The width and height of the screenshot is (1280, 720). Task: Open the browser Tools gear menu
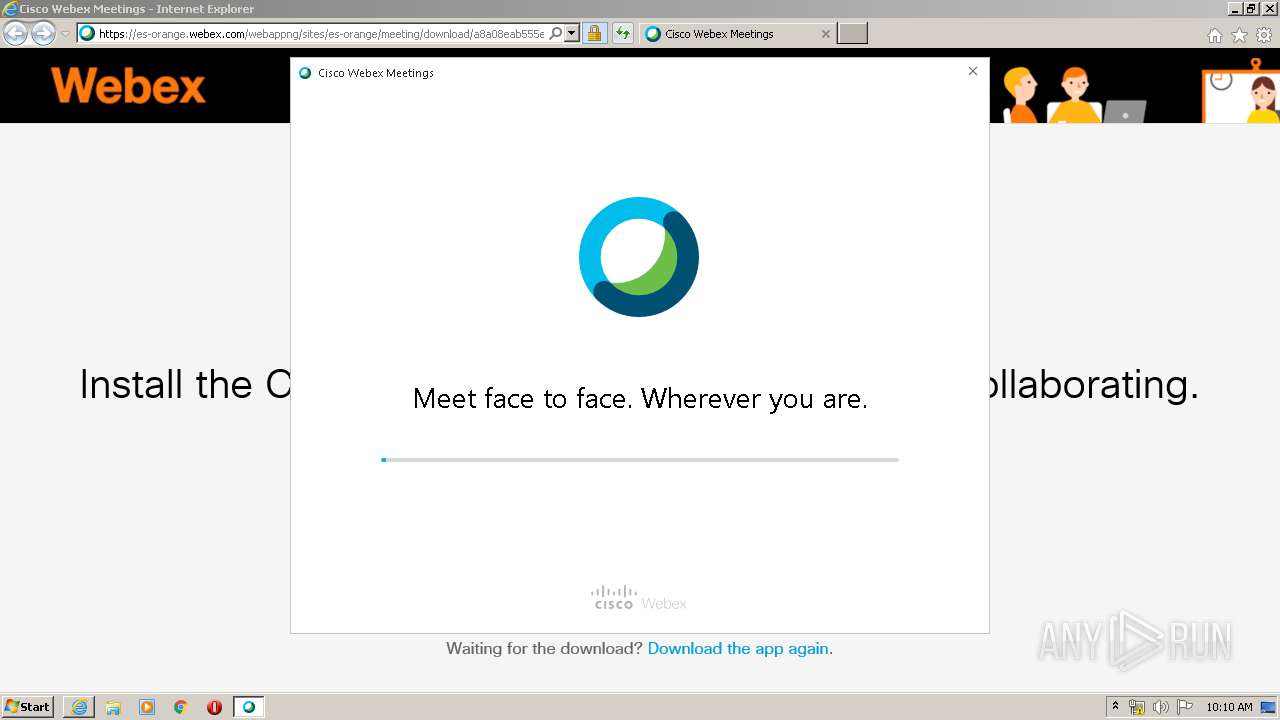[1264, 35]
